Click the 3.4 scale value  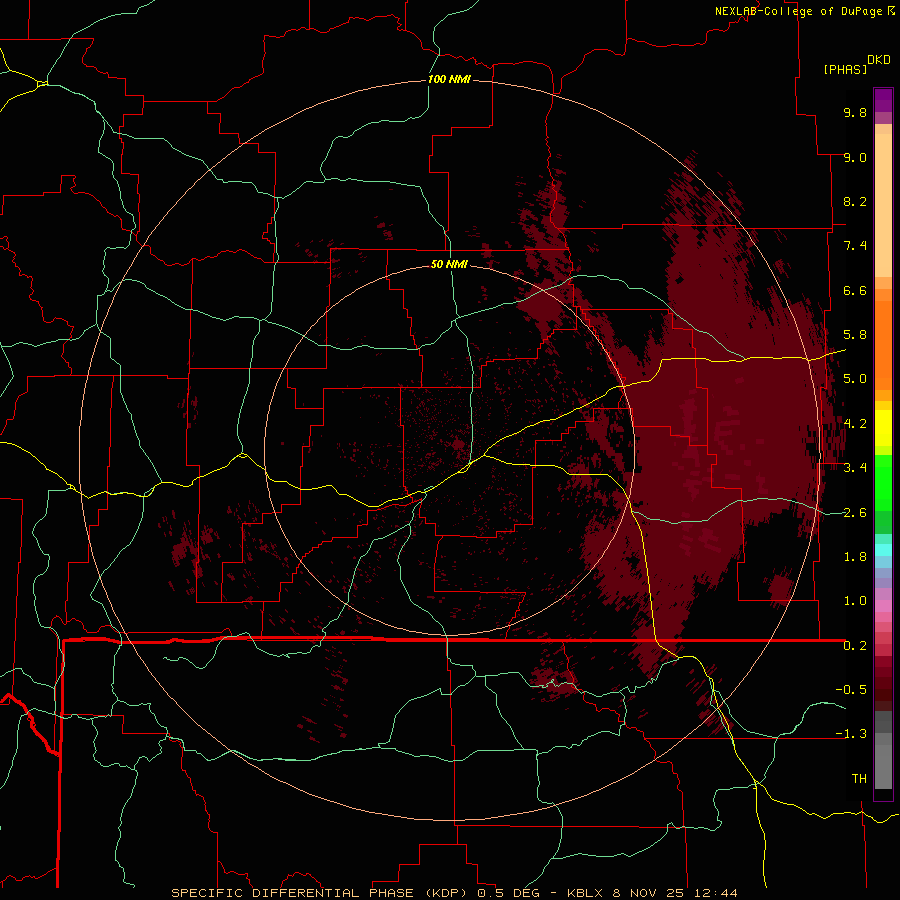click(855, 468)
